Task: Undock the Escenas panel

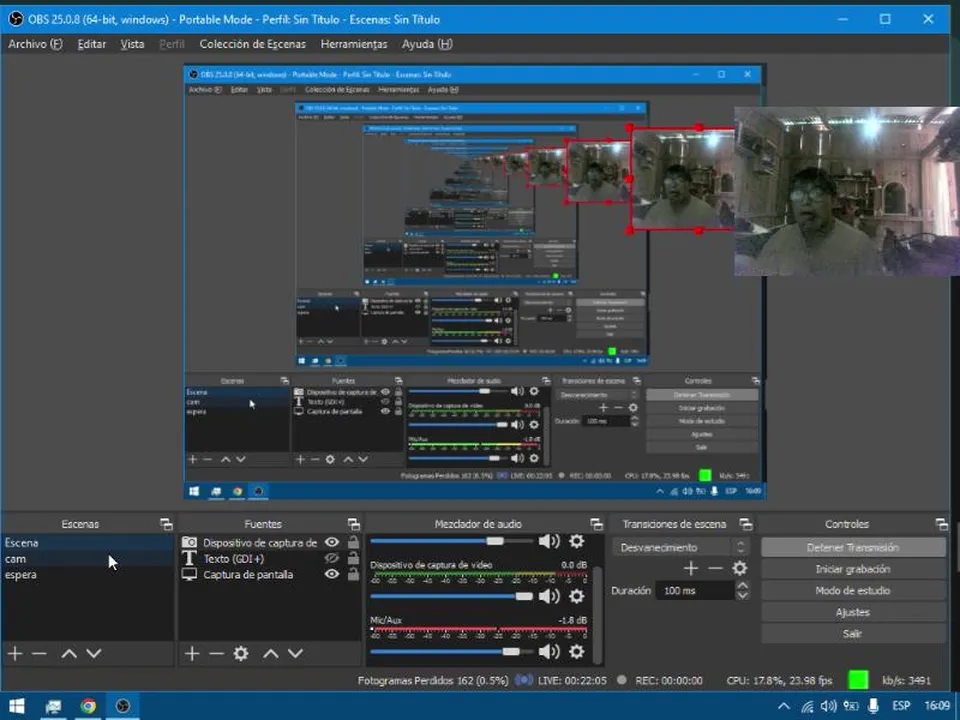Action: pos(166,524)
